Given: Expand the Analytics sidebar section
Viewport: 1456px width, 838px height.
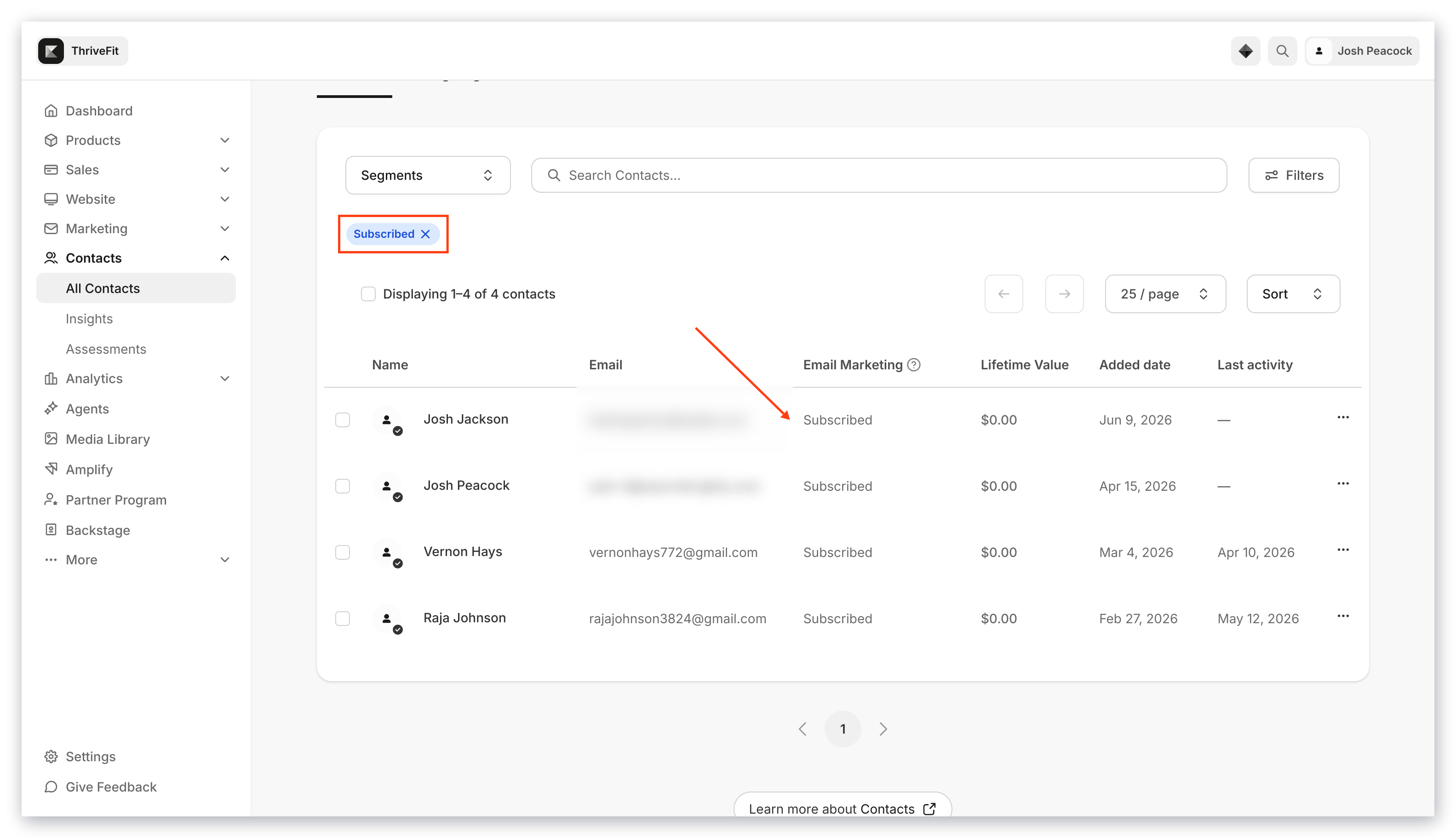Looking at the screenshot, I should click(x=224, y=378).
